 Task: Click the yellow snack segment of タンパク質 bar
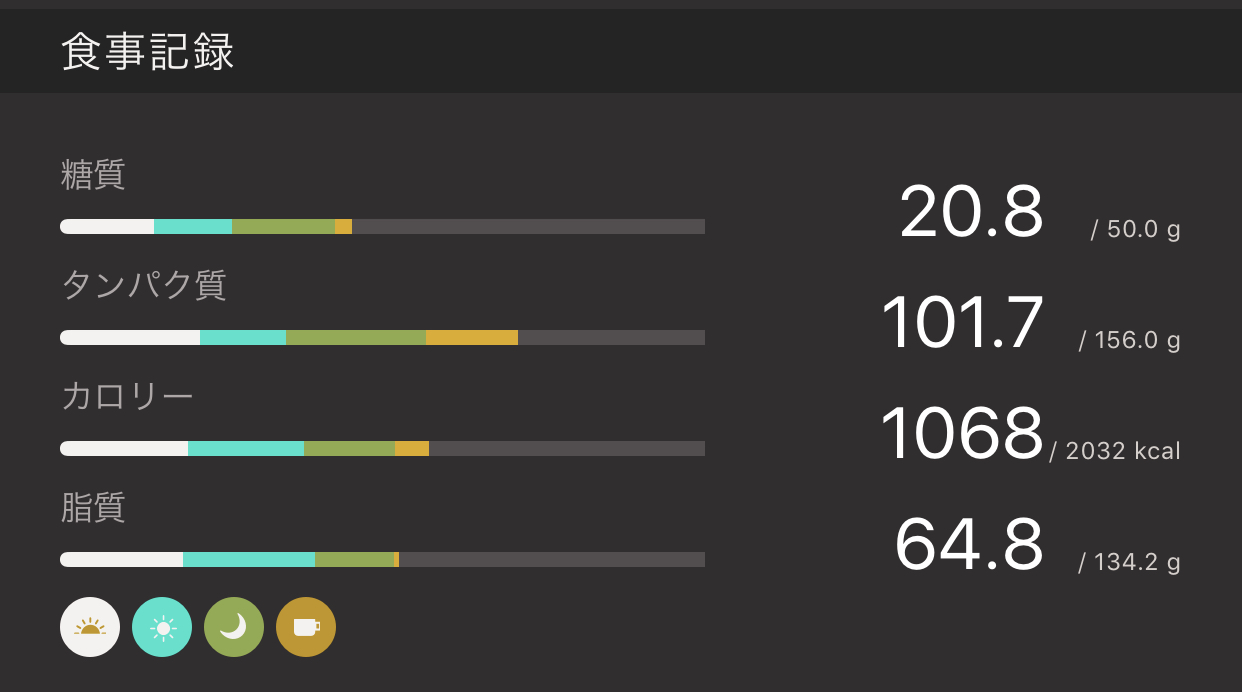pyautogui.click(x=472, y=338)
